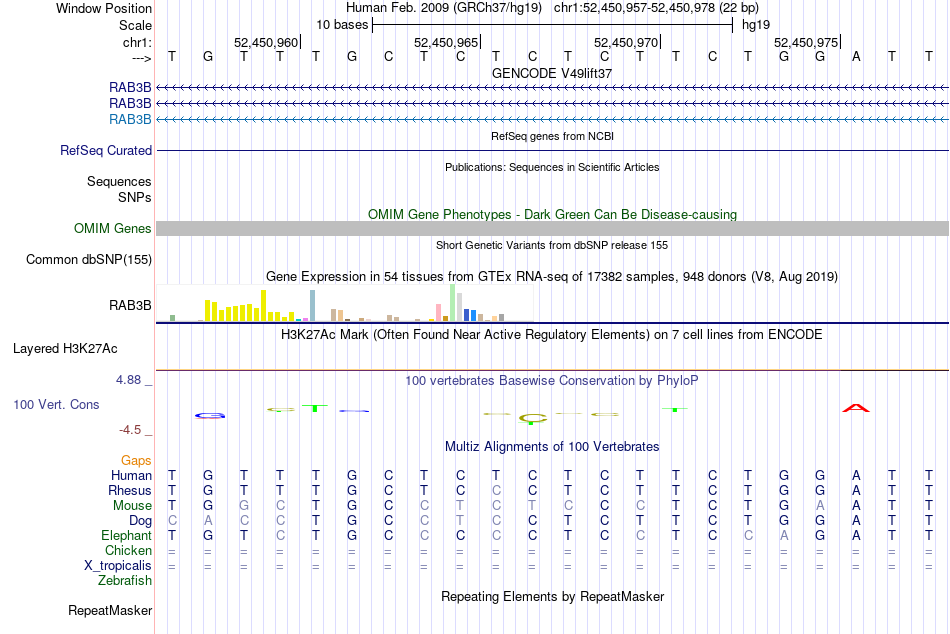The width and height of the screenshot is (950, 634).
Task: Select the chr1: ruler label
Action: [x=137, y=42]
